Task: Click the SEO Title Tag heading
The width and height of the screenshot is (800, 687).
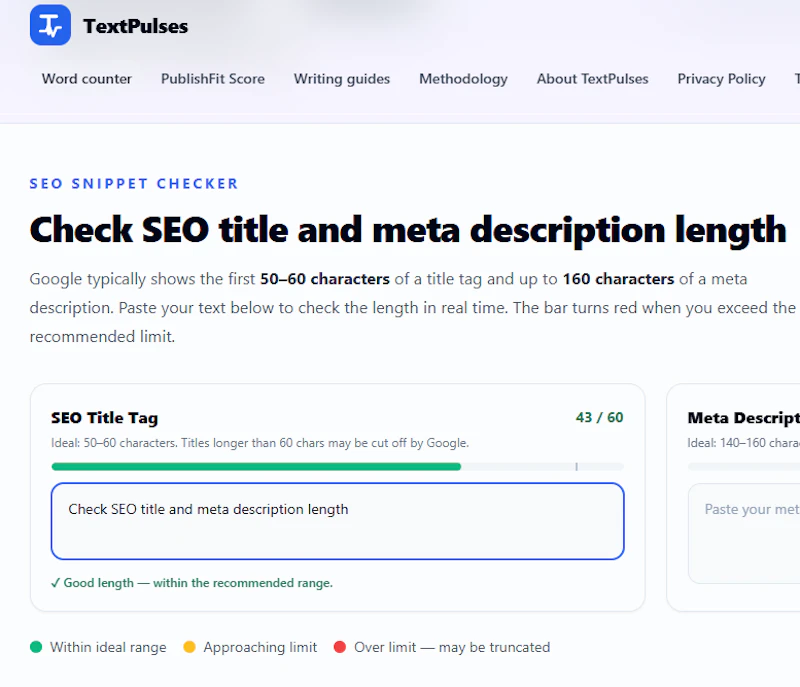Action: click(x=105, y=418)
